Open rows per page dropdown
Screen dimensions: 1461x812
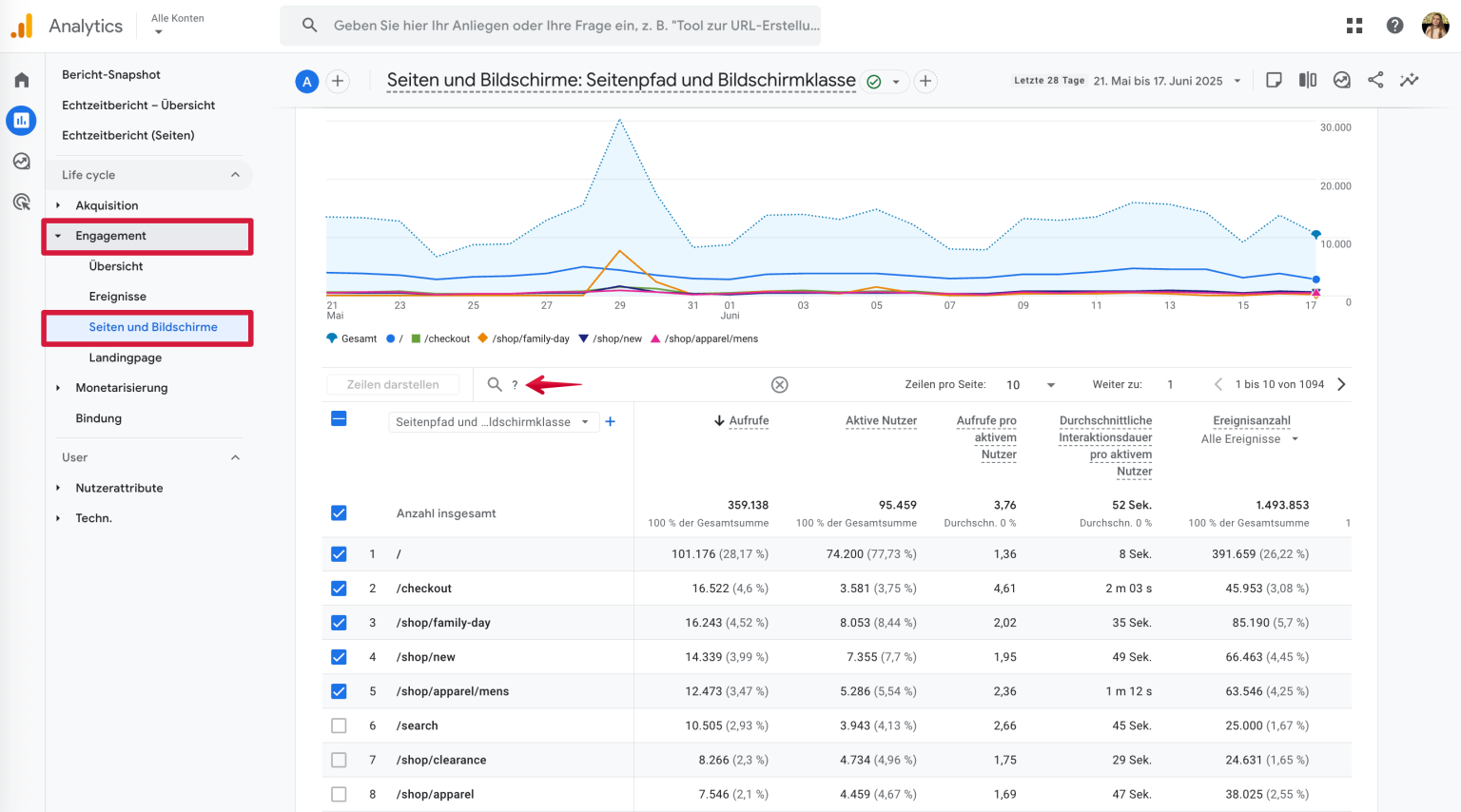[x=1031, y=385]
